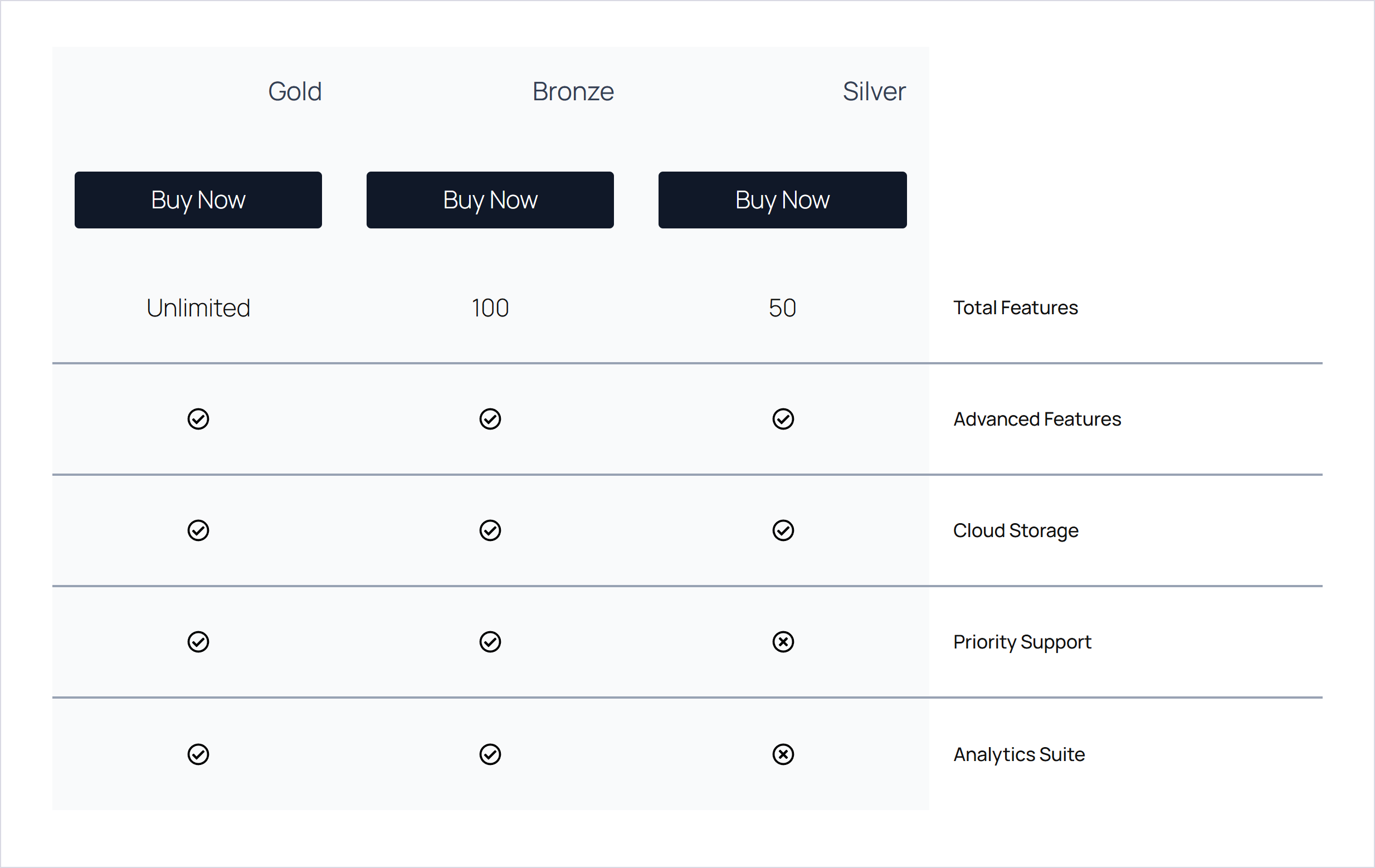Click the Gold check icon for Analytics Suite
1375x868 pixels.
(x=198, y=754)
